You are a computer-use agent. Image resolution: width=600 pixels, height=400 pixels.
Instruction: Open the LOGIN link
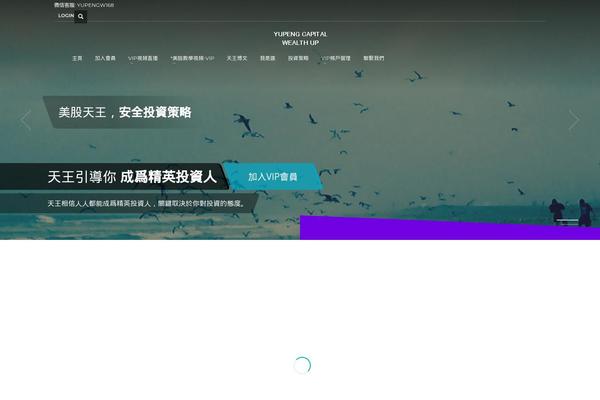coord(66,16)
